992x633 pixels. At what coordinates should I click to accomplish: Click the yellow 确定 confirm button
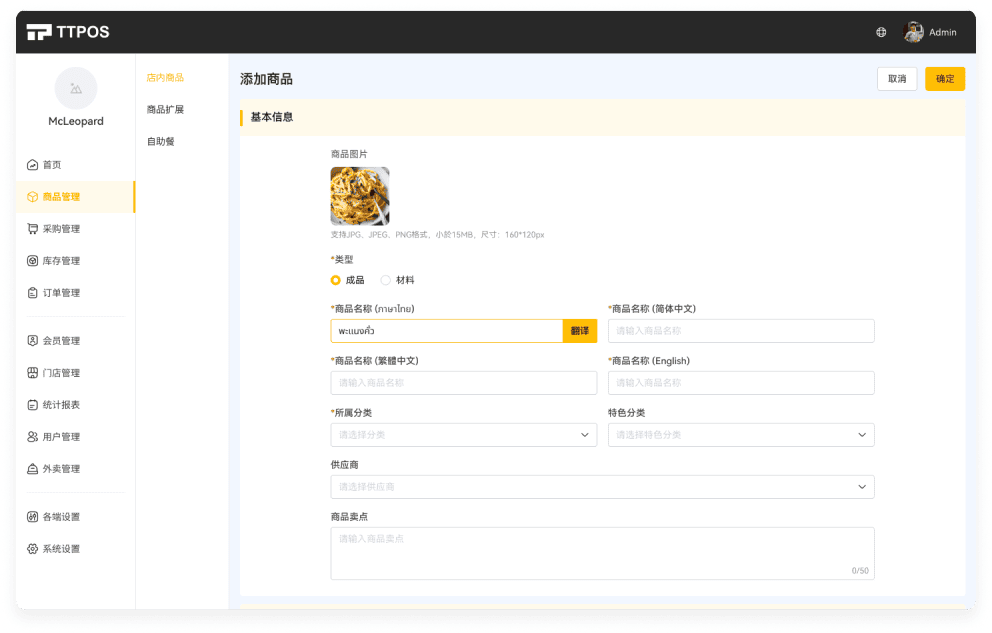pos(944,79)
